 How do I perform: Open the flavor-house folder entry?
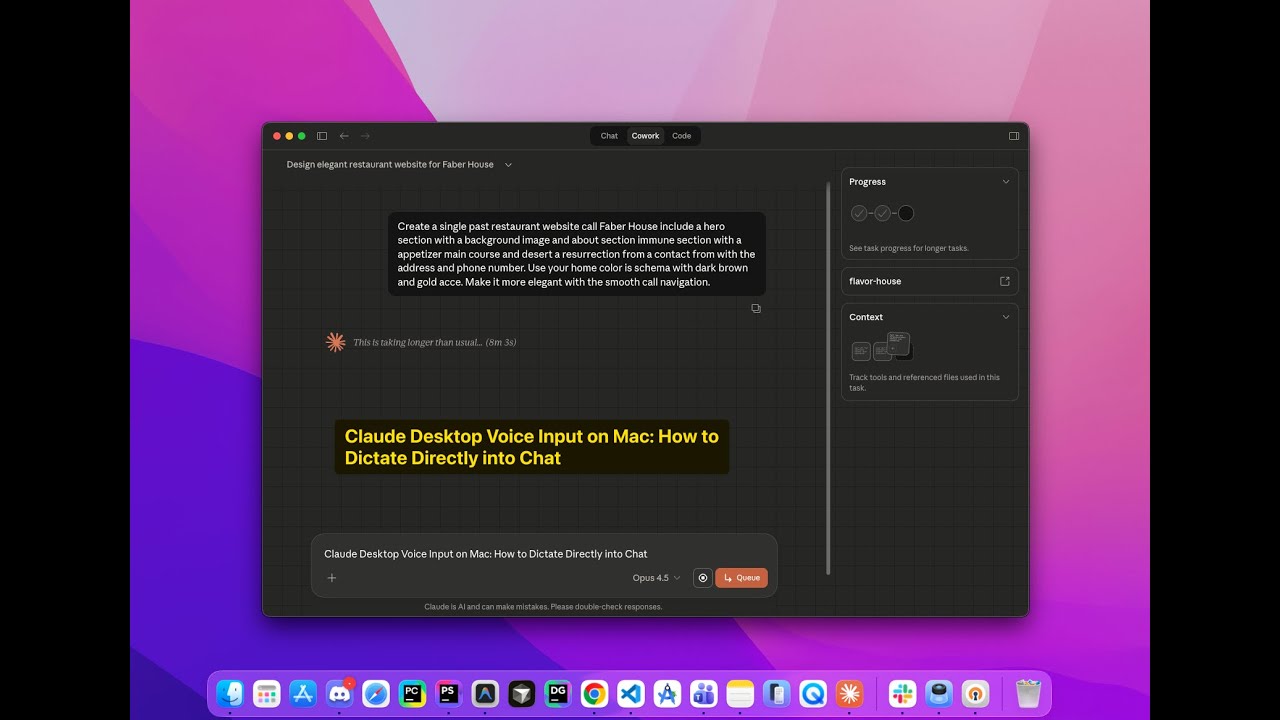tap(930, 281)
